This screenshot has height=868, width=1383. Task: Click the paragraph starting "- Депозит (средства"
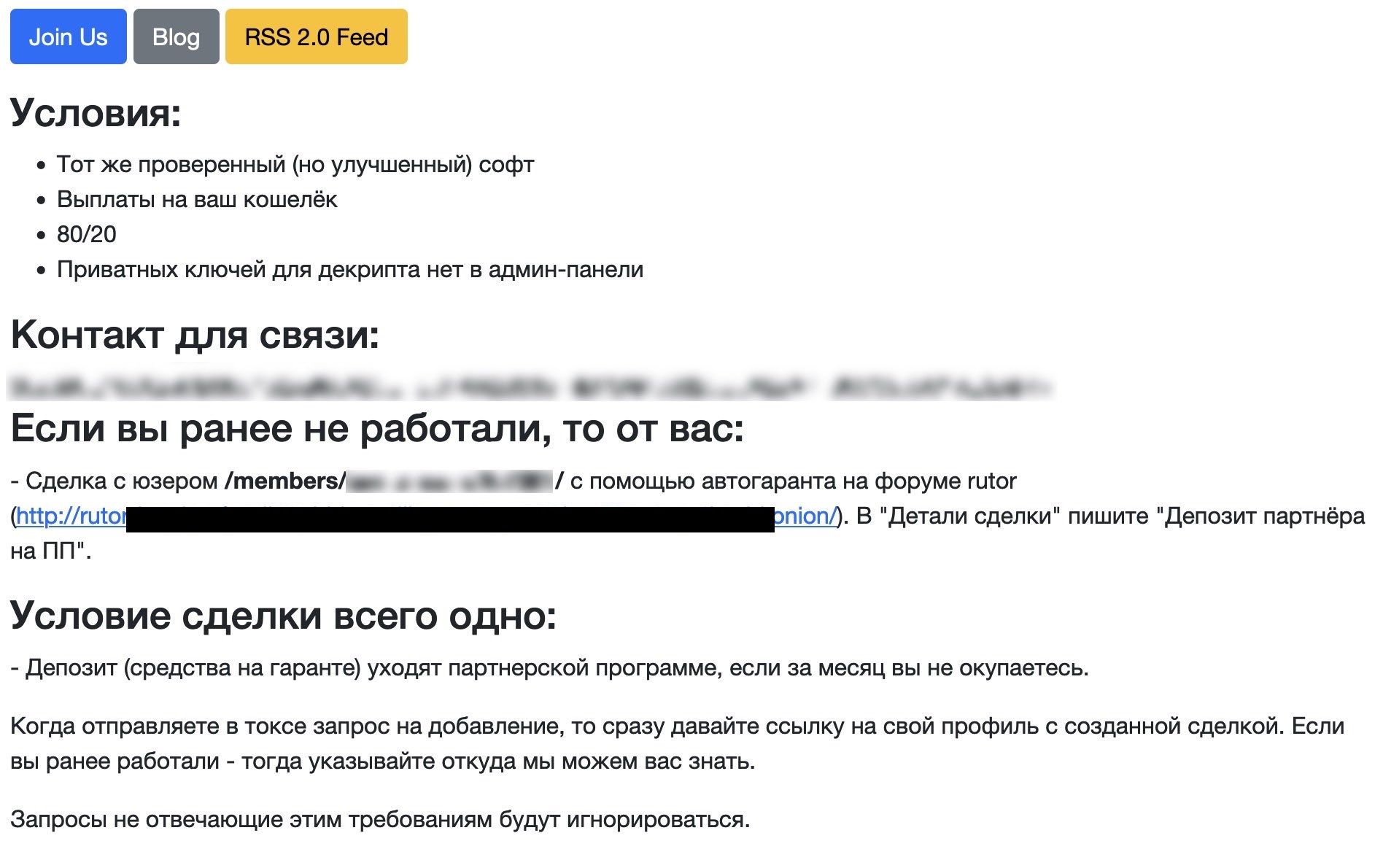549,668
